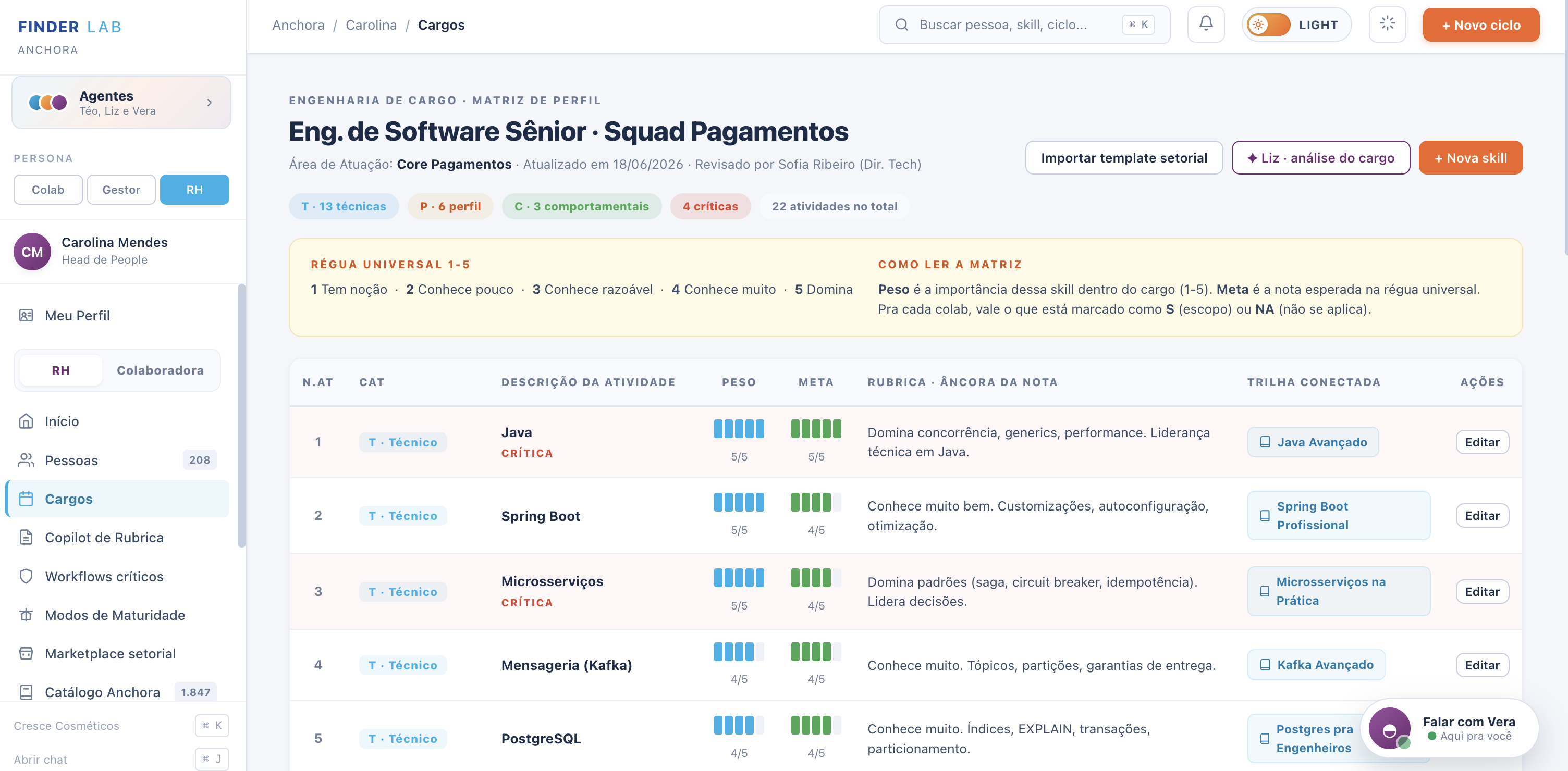The height and width of the screenshot is (771, 1568).
Task: Click the sidebar vertical scrollbar
Action: [x=242, y=416]
